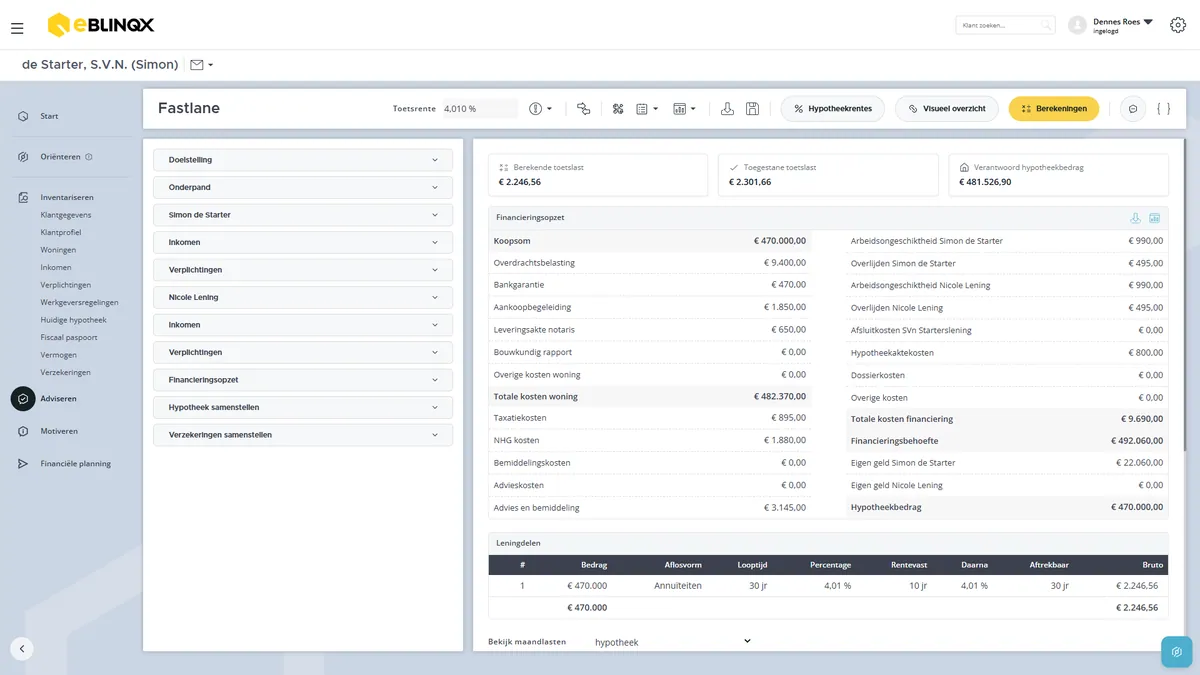Open the list view dropdown in toolbar
Screen dimensions: 1200x675
tap(647, 109)
